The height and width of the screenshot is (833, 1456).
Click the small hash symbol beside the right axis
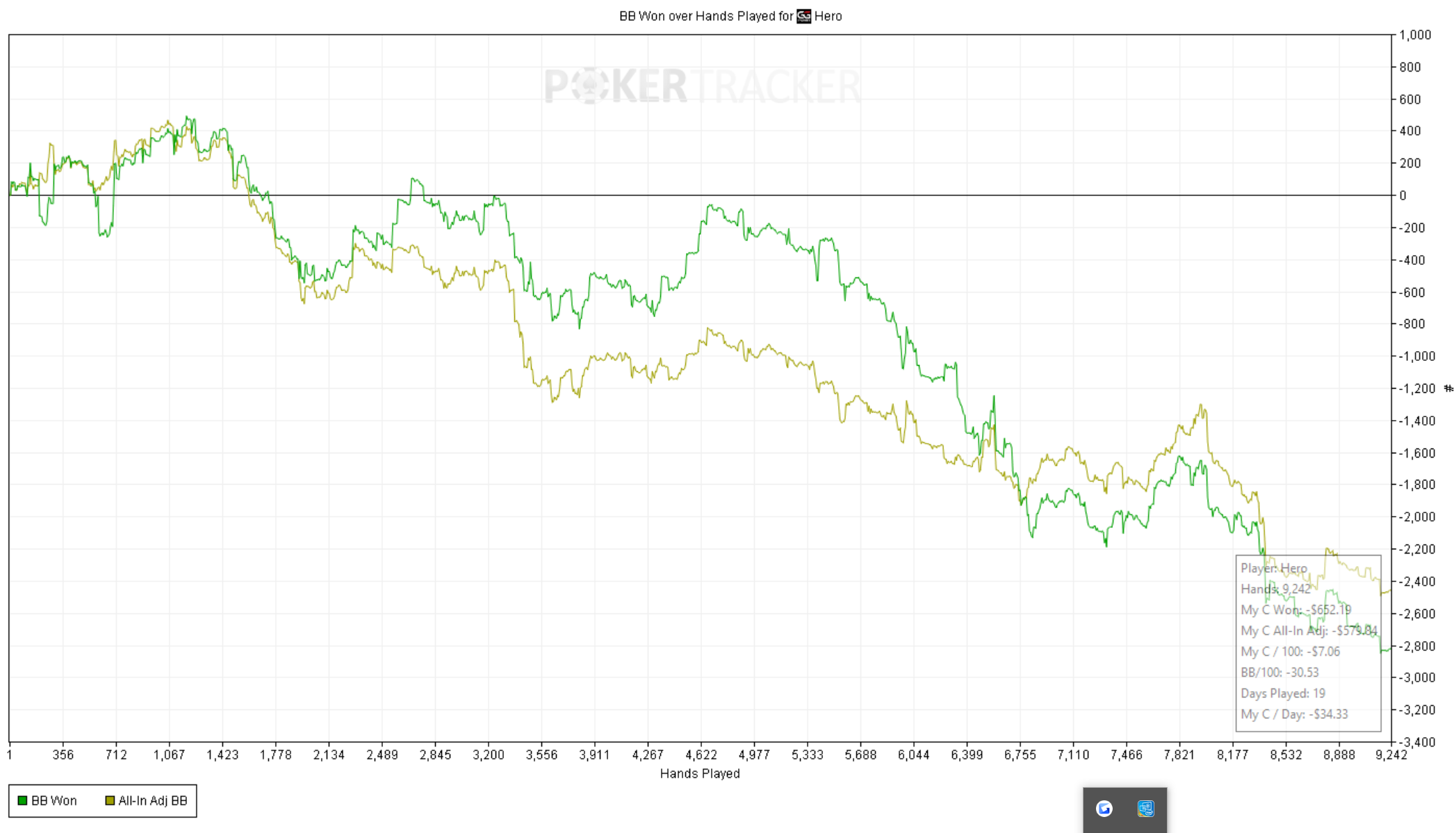coord(1448,388)
